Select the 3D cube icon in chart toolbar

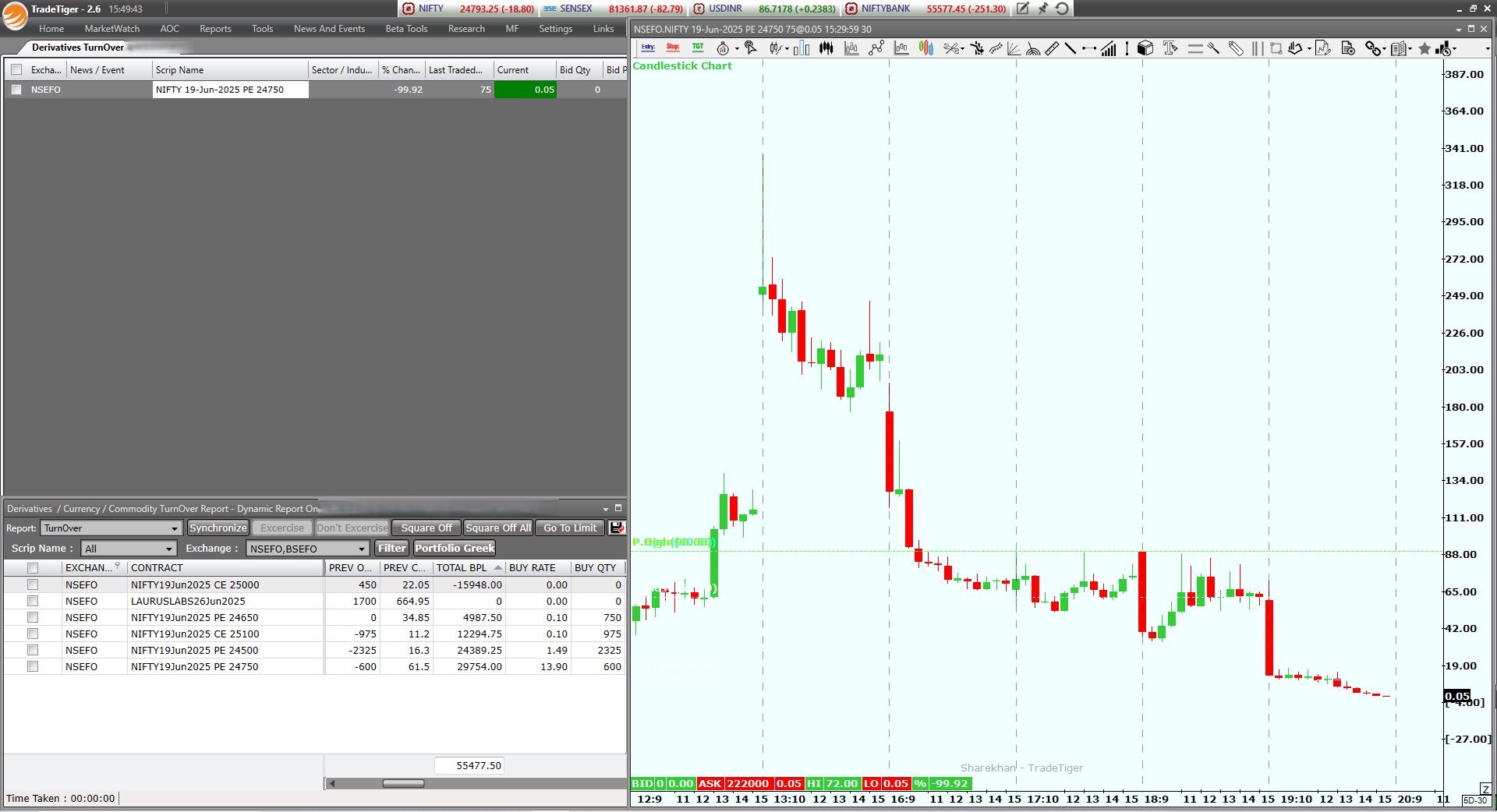[x=1145, y=48]
